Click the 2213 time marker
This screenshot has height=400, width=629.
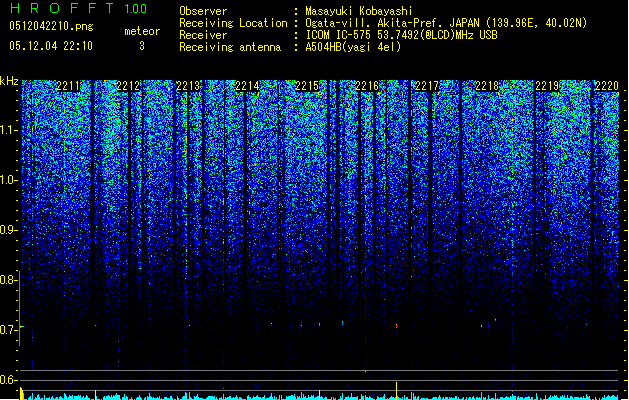188,86
